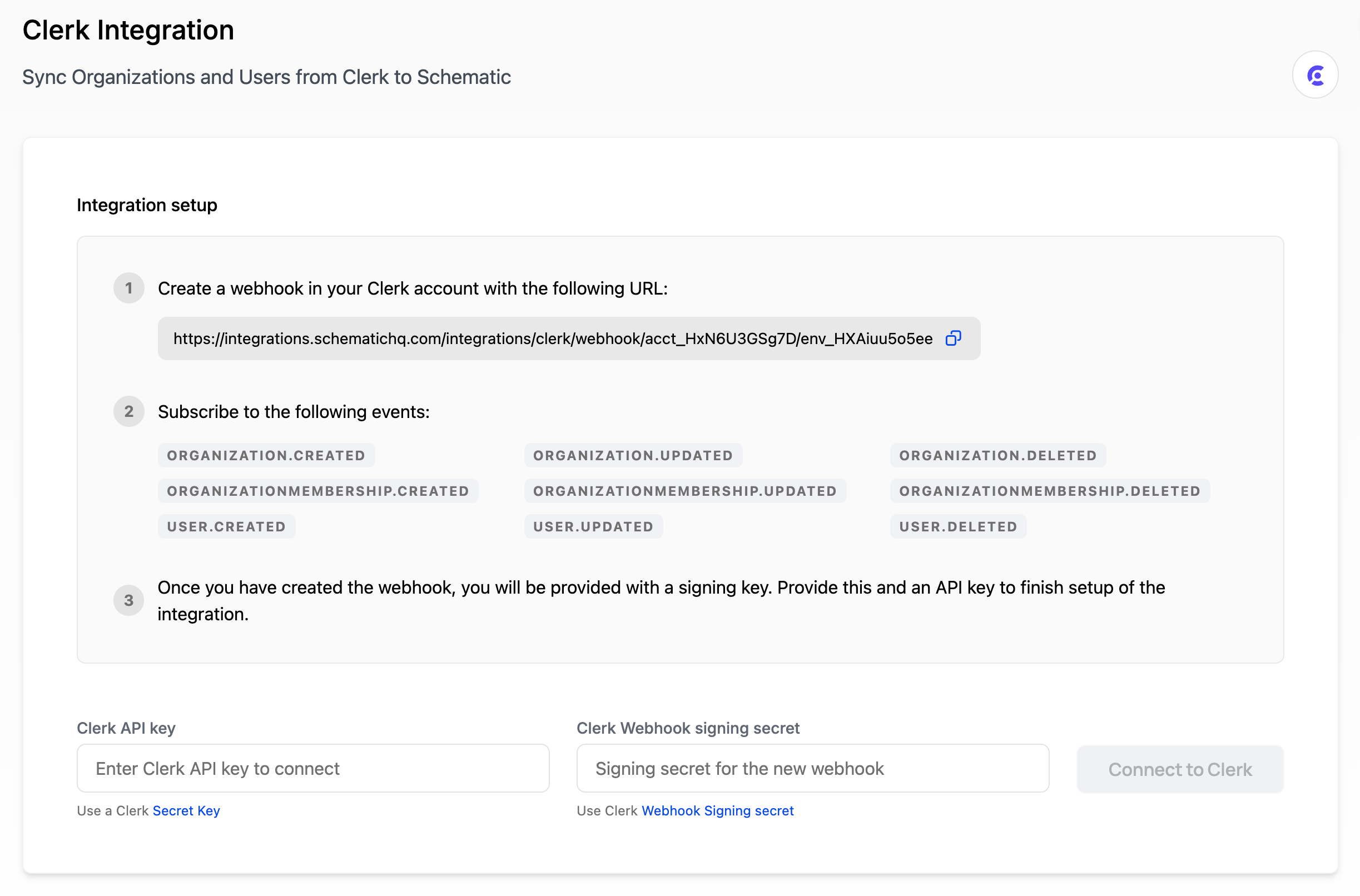Viewport: 1360px width, 896px height.
Task: Toggle the USER.CREATED event subscription
Action: tap(226, 526)
